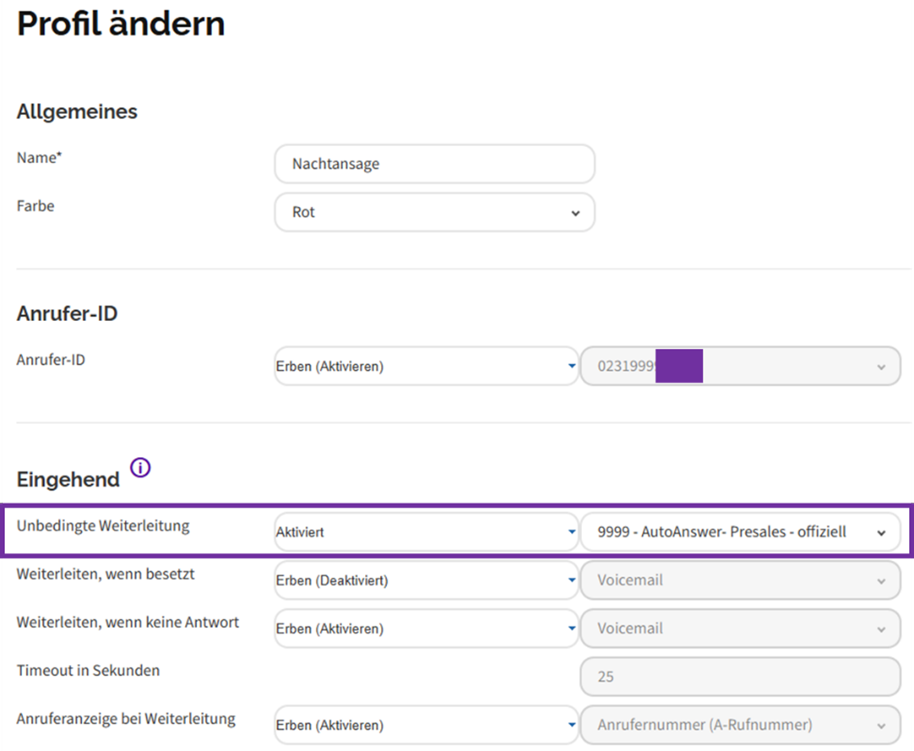
Task: Open the Voicemail target dropdown for keine Antwort
Action: (740, 629)
